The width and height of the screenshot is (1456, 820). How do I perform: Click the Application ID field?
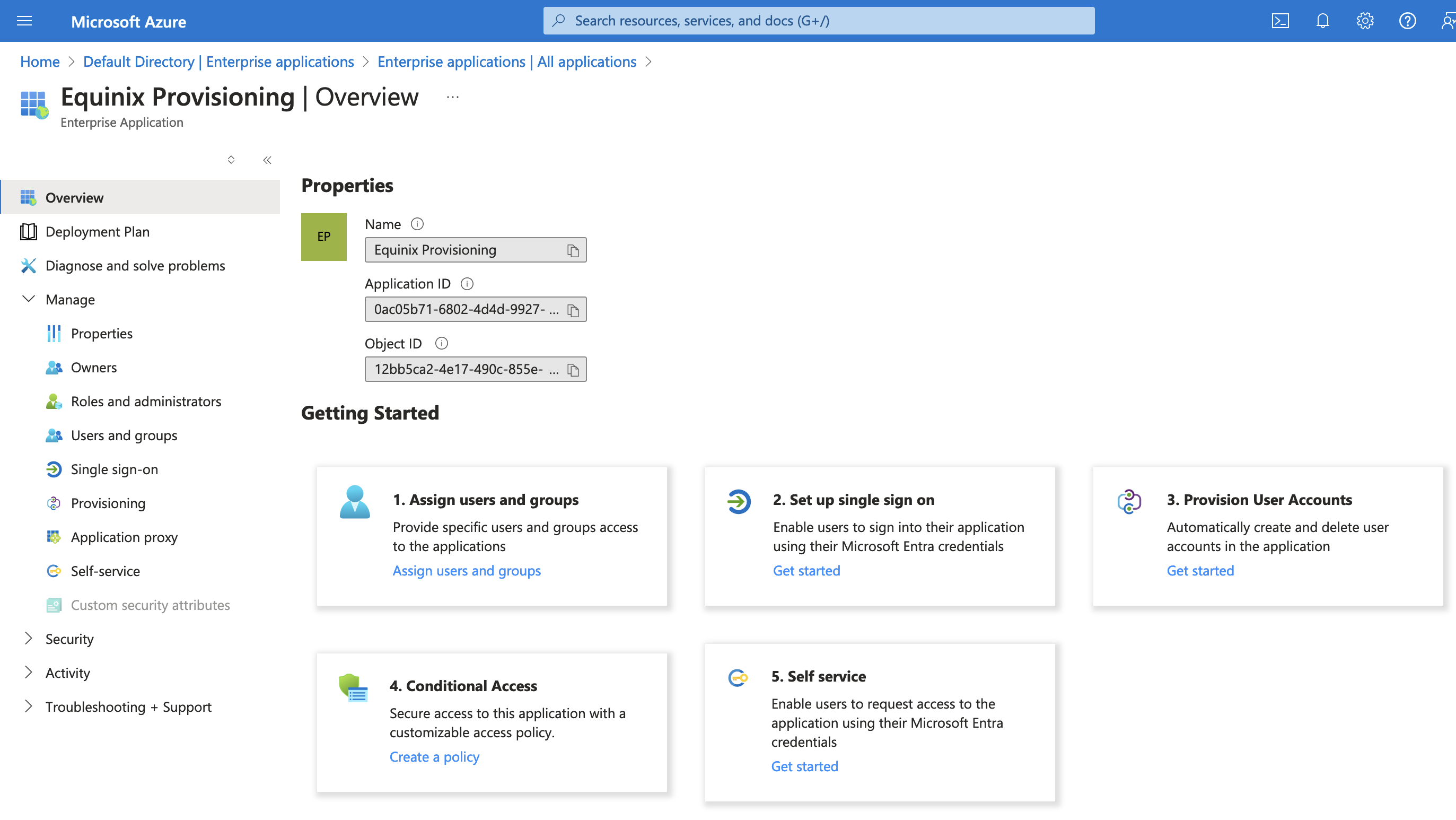[476, 309]
